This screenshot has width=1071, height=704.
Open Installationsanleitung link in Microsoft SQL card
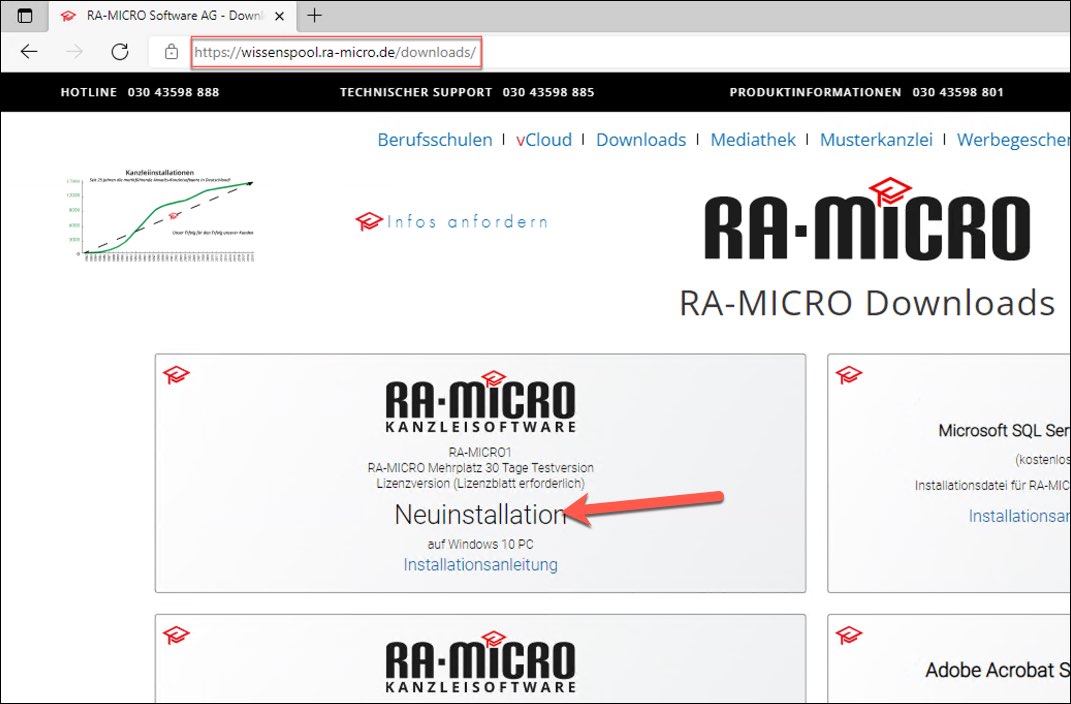[x=1019, y=516]
